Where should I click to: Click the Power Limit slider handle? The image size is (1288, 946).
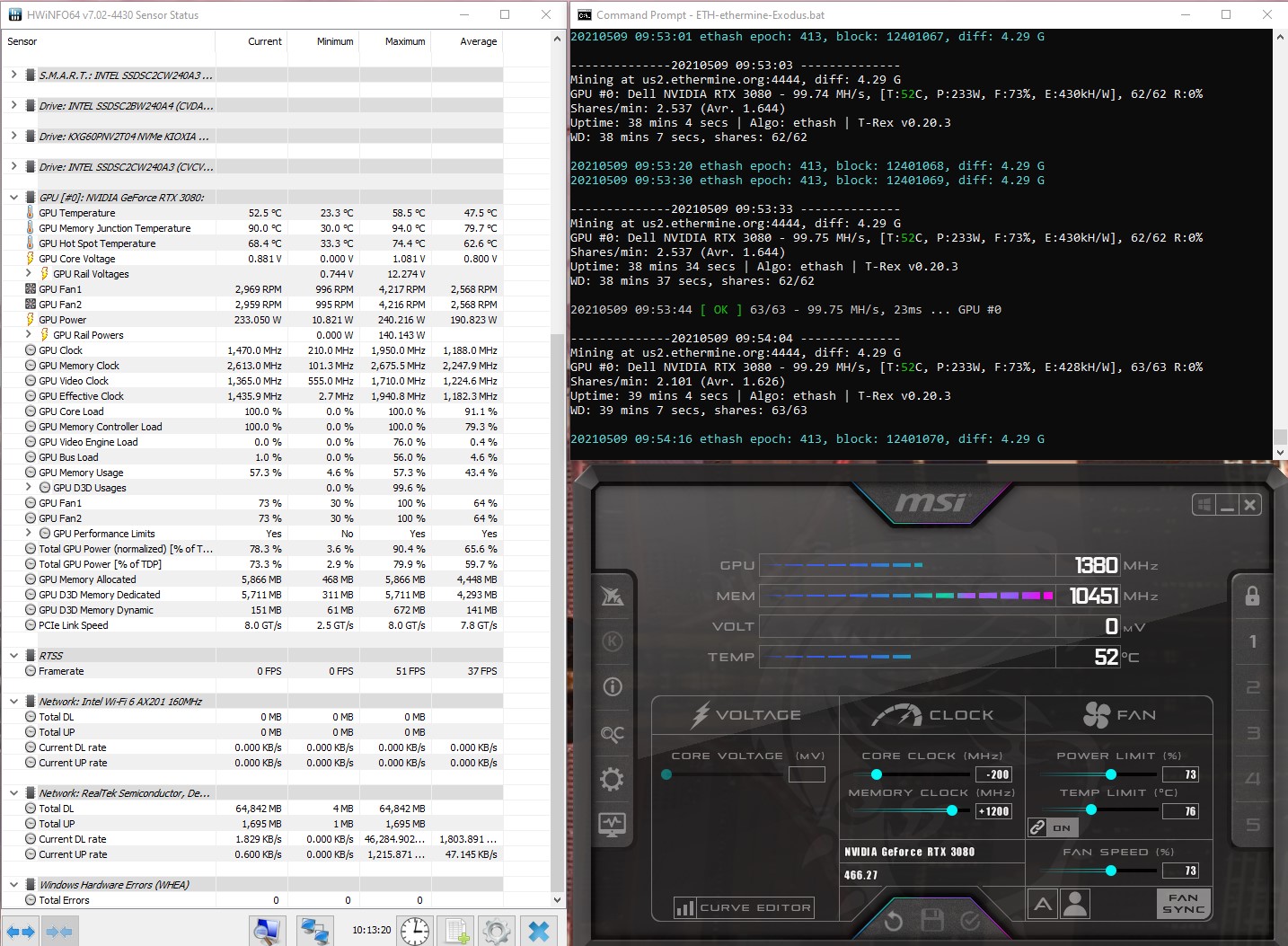pyautogui.click(x=1111, y=774)
